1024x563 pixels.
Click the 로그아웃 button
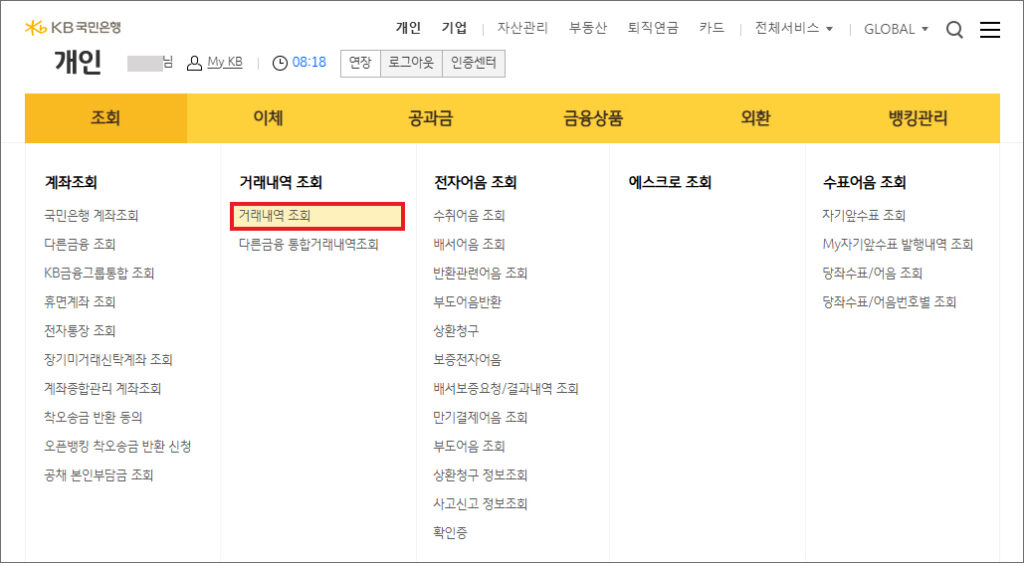click(410, 63)
